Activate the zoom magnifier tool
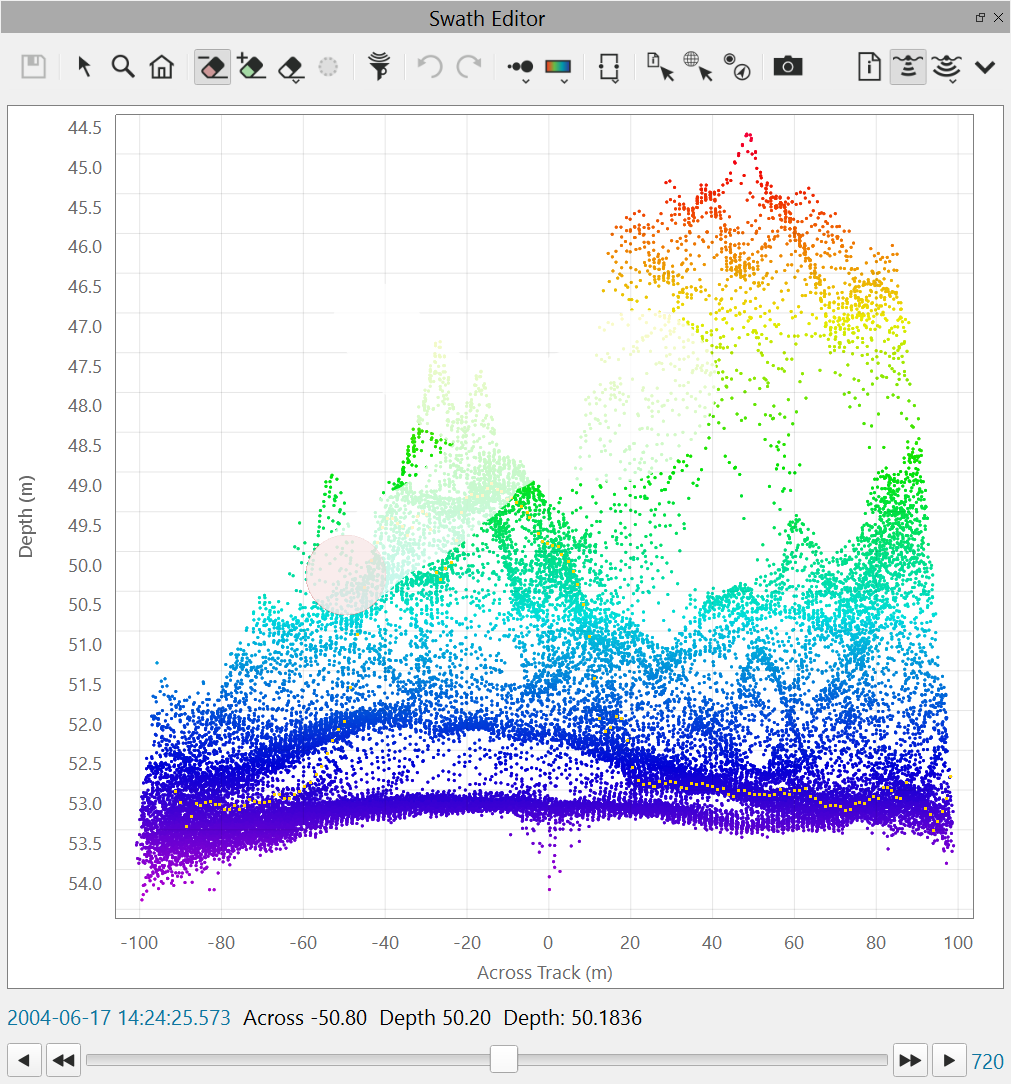 coord(123,66)
